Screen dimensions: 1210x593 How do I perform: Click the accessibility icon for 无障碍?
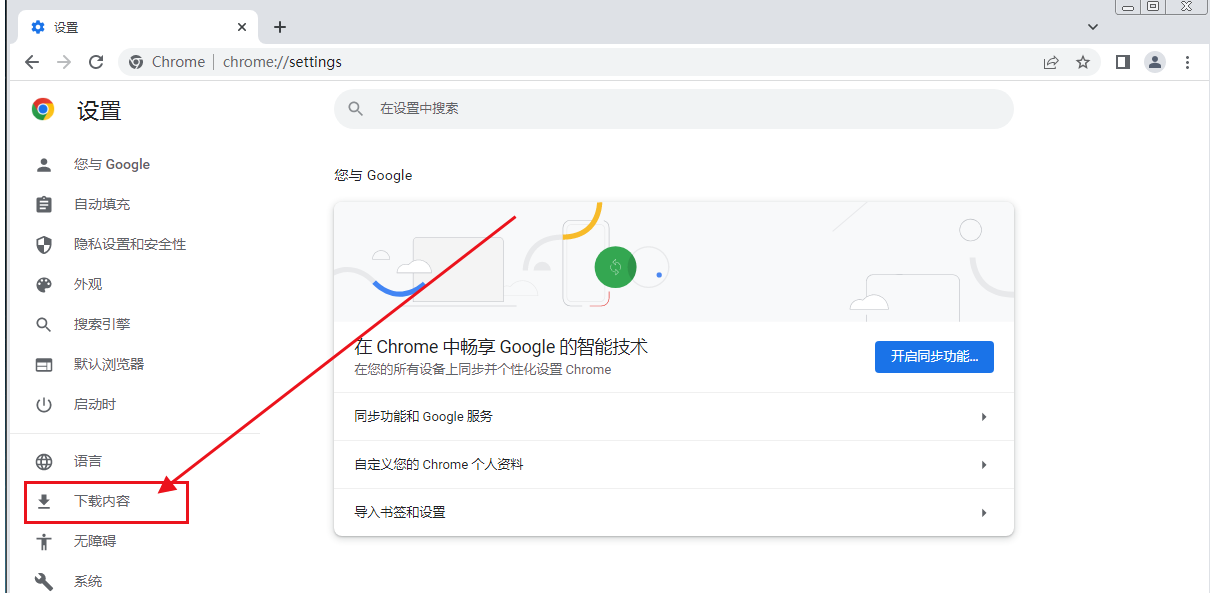(x=43, y=541)
